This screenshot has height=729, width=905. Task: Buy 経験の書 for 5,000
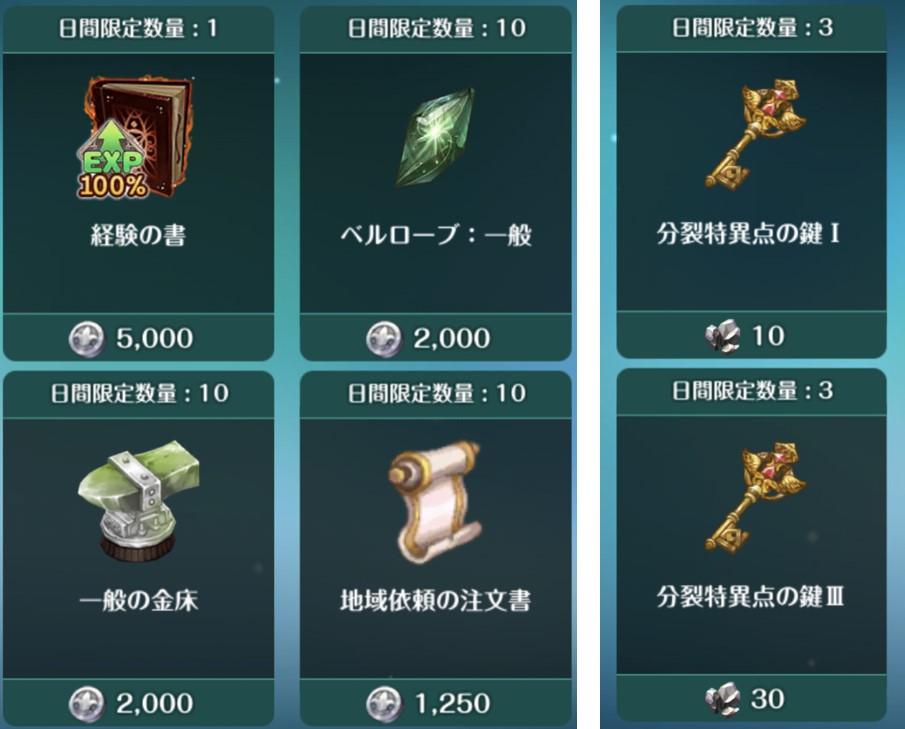point(139,338)
